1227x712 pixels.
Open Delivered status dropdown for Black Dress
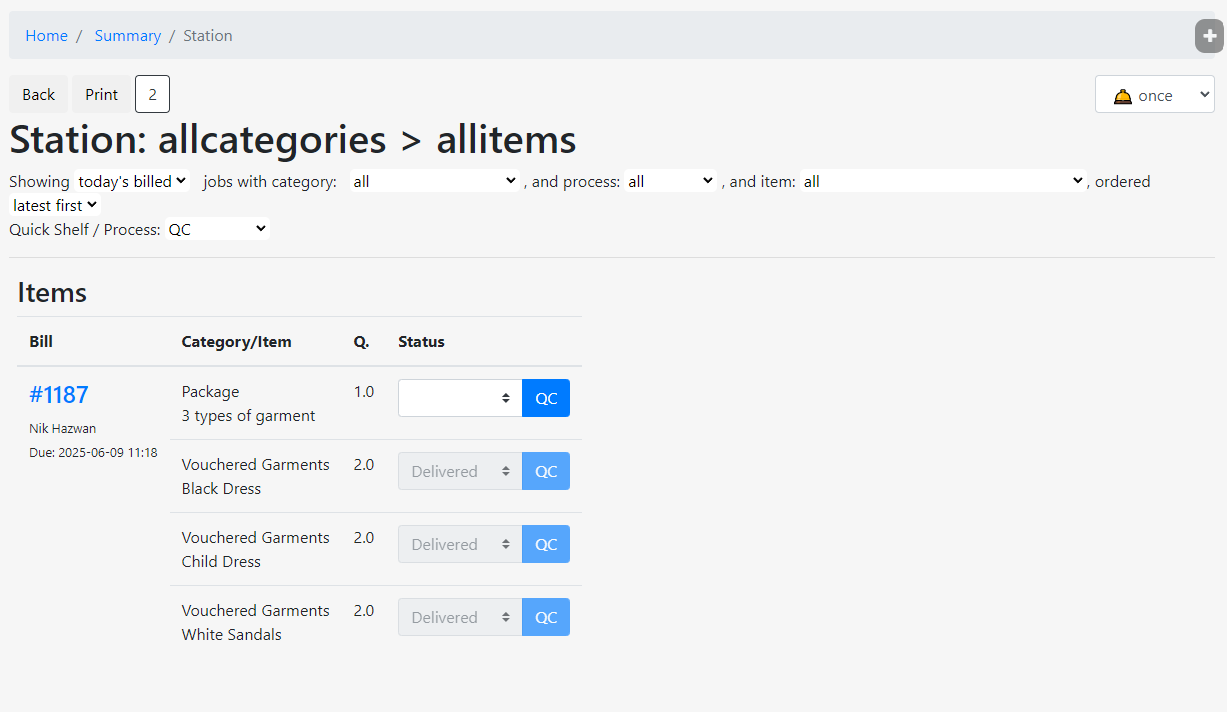point(460,471)
